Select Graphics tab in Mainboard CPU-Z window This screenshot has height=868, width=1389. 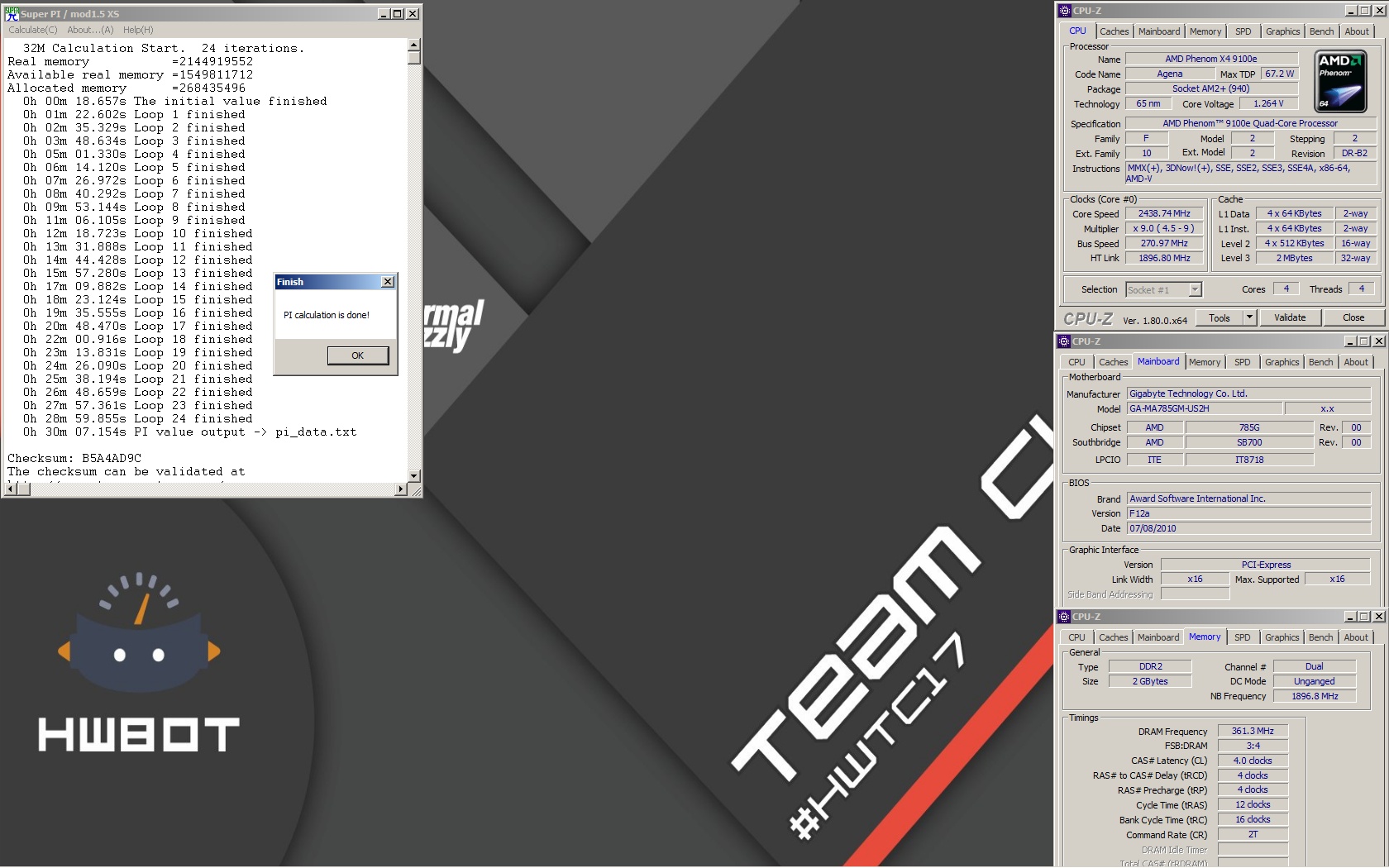point(1282,362)
